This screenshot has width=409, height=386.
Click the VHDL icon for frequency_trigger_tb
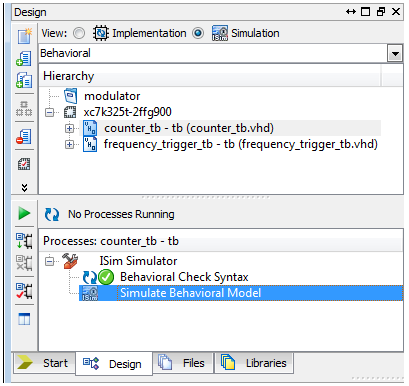[x=90, y=144]
